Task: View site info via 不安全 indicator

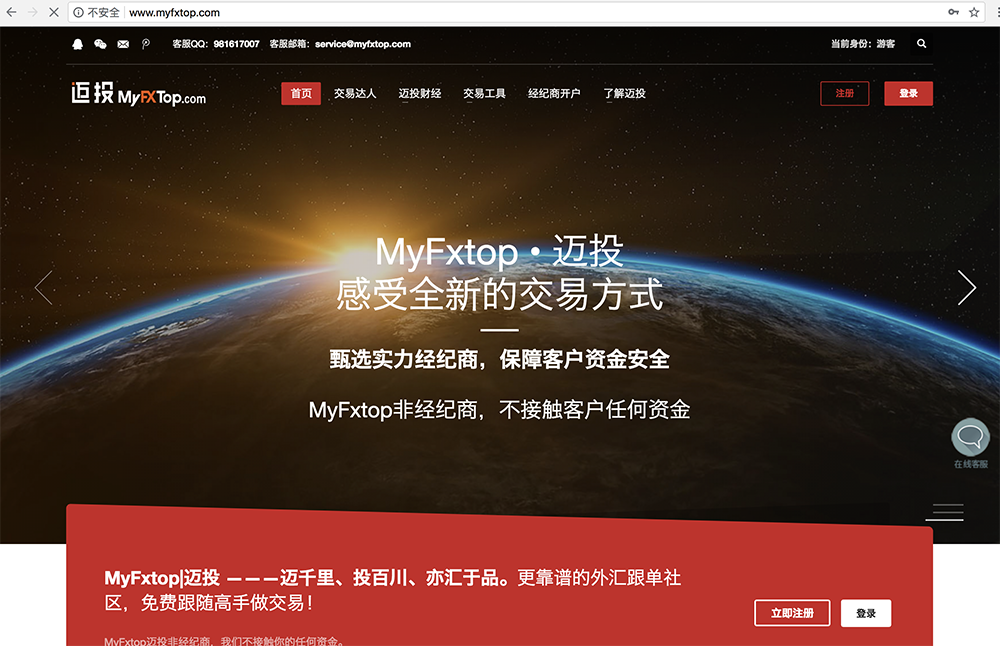Action: point(96,12)
